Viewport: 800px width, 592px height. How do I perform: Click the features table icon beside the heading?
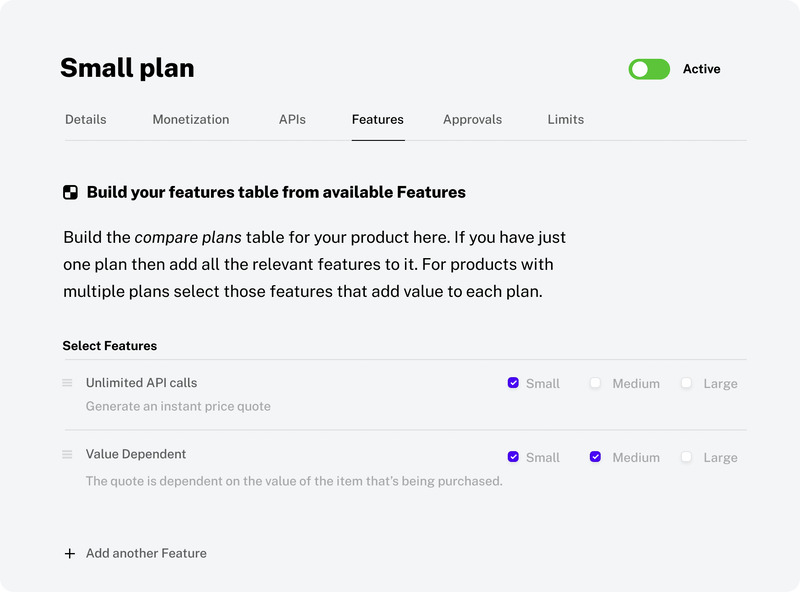click(x=70, y=191)
